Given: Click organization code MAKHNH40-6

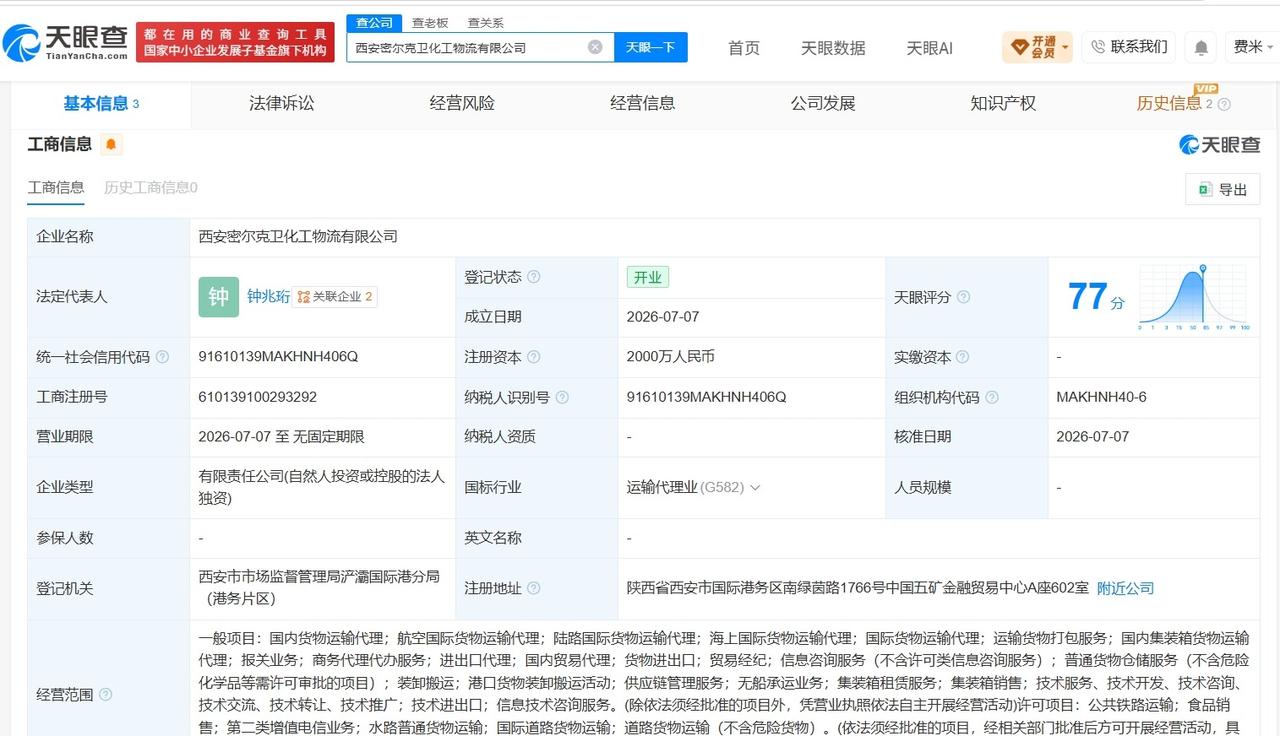Looking at the screenshot, I should point(1101,397).
